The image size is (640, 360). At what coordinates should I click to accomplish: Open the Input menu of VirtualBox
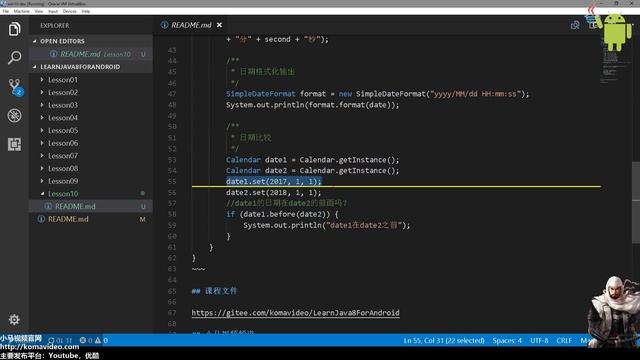click(53, 11)
